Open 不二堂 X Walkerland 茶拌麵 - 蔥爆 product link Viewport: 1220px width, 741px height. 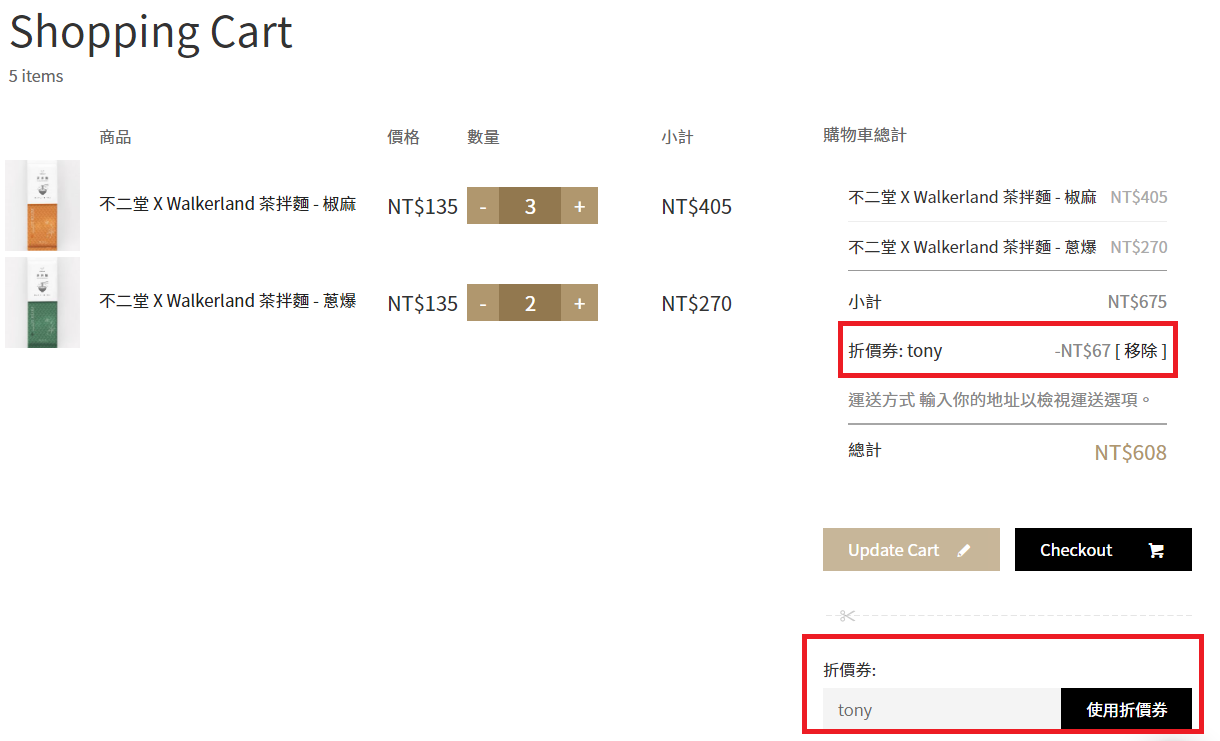[227, 300]
